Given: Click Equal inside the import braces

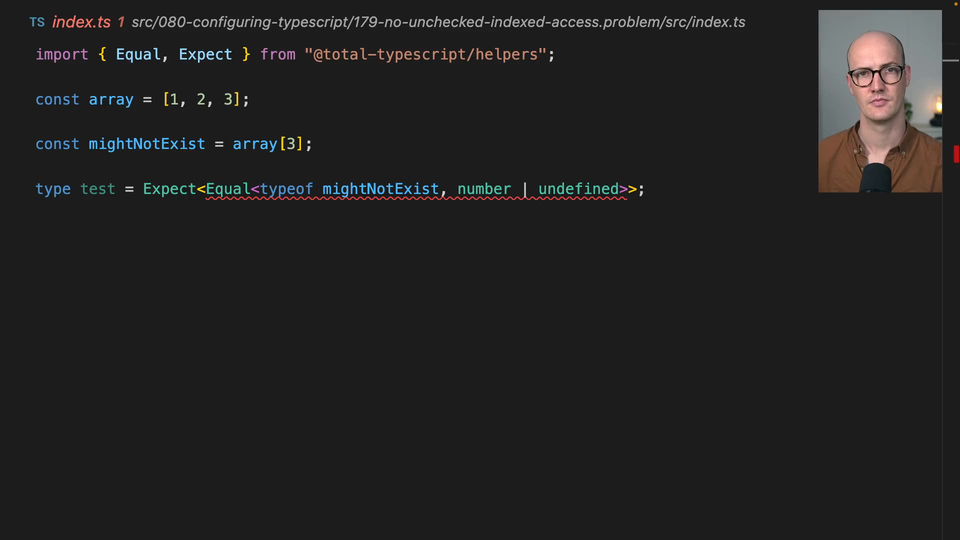Looking at the screenshot, I should tap(138, 54).
